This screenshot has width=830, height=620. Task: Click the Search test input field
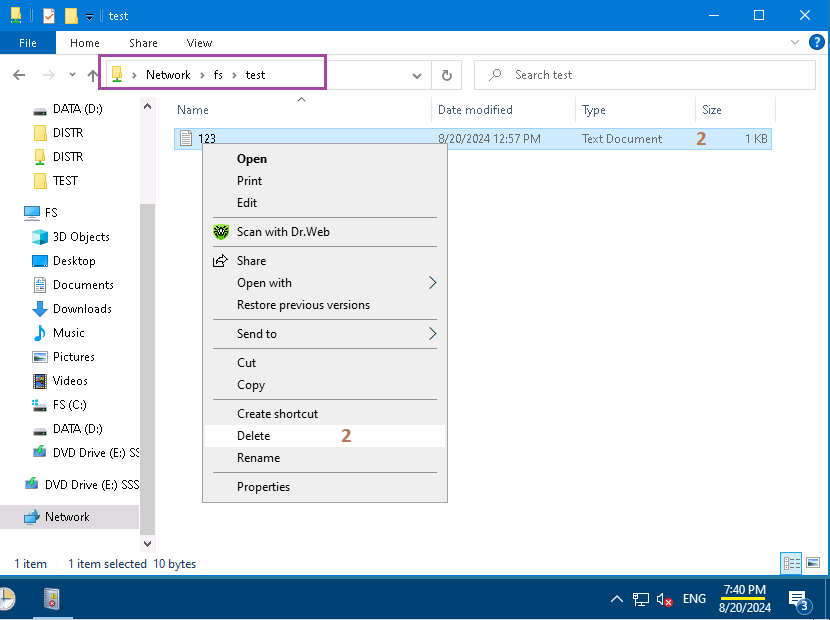pyautogui.click(x=644, y=75)
